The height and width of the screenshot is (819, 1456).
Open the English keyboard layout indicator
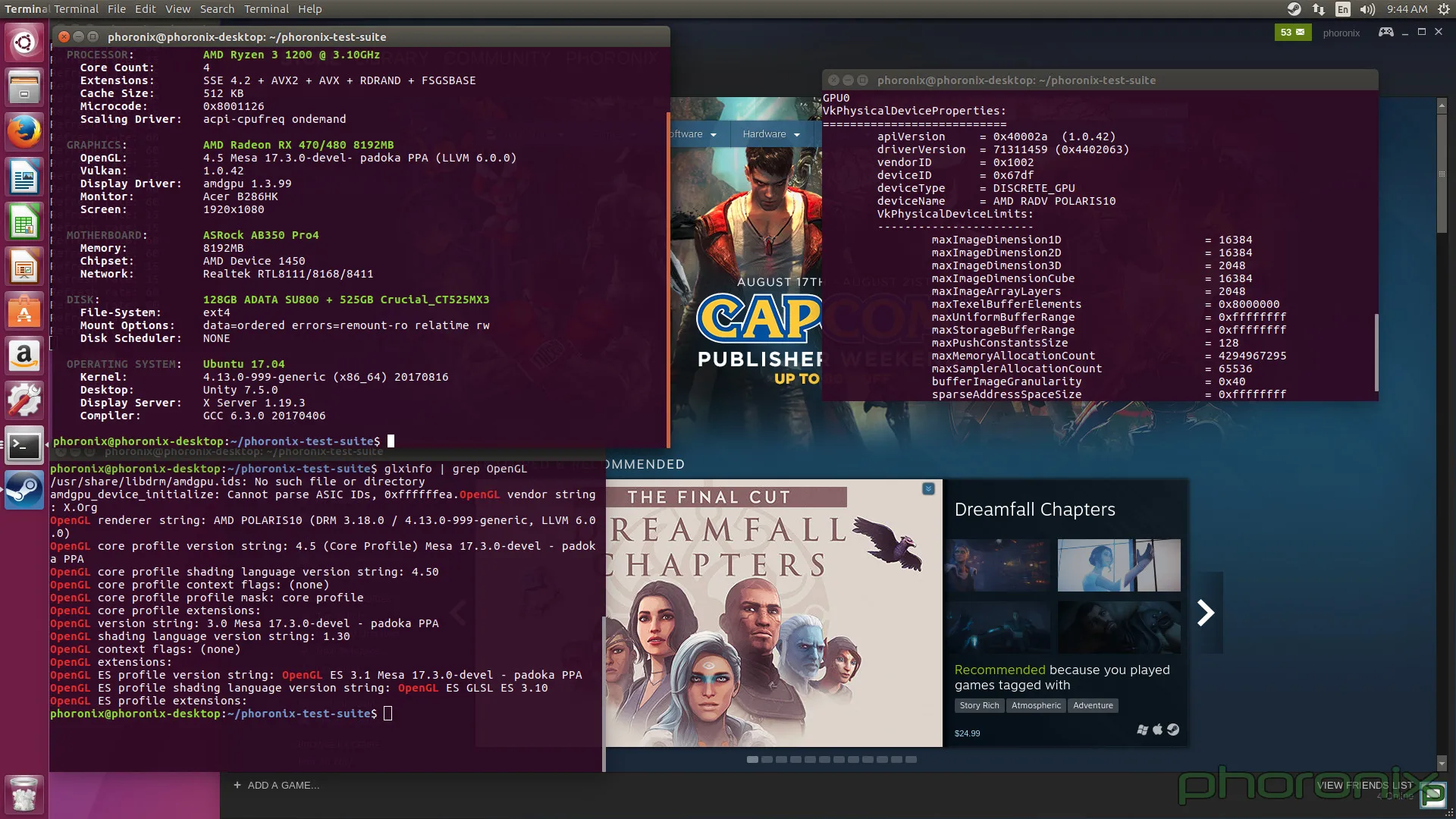[x=1343, y=9]
